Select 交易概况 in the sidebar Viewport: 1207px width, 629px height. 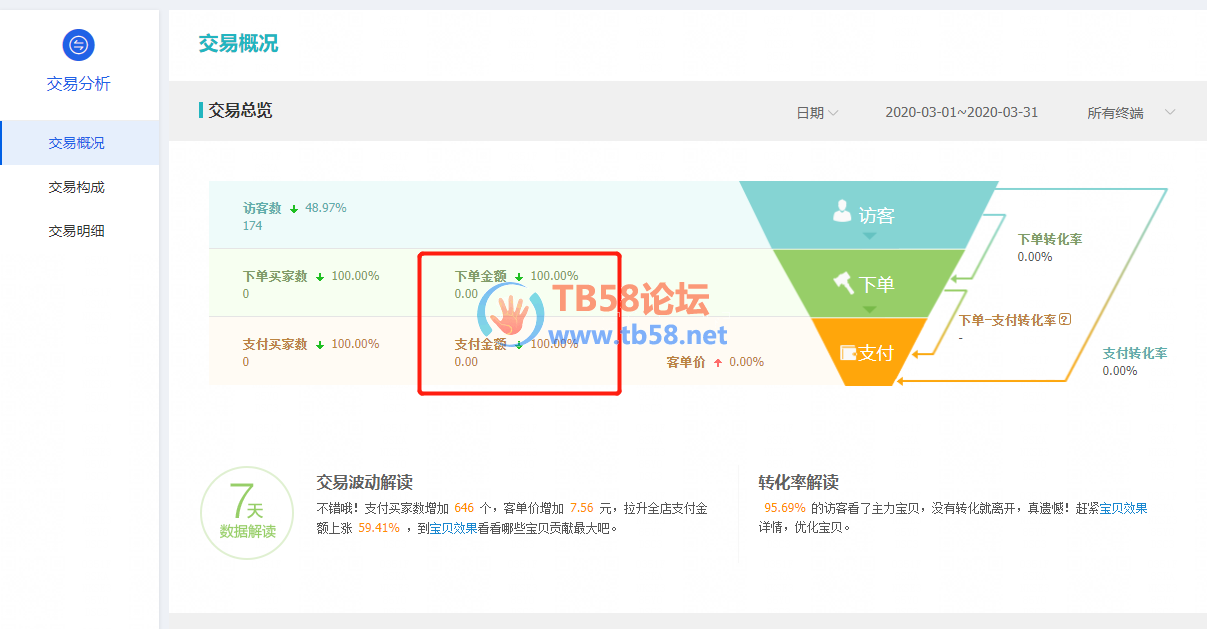pos(77,143)
